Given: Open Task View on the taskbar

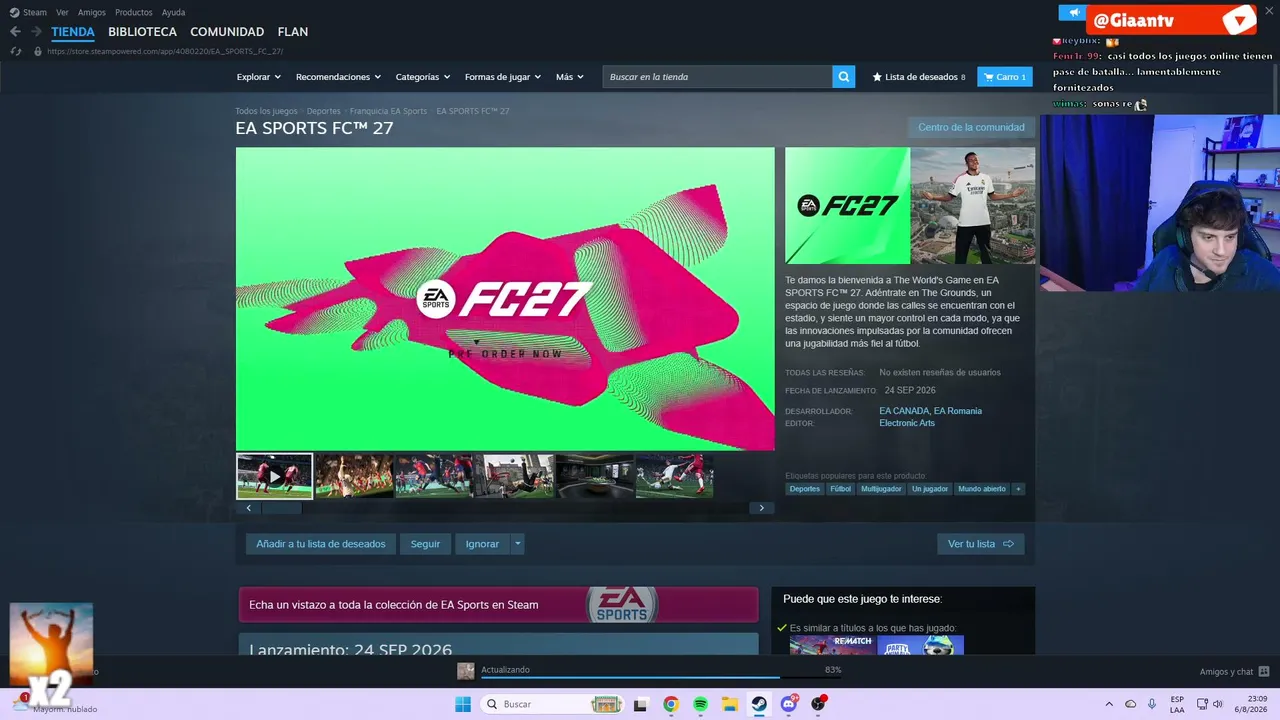Looking at the screenshot, I should [641, 704].
